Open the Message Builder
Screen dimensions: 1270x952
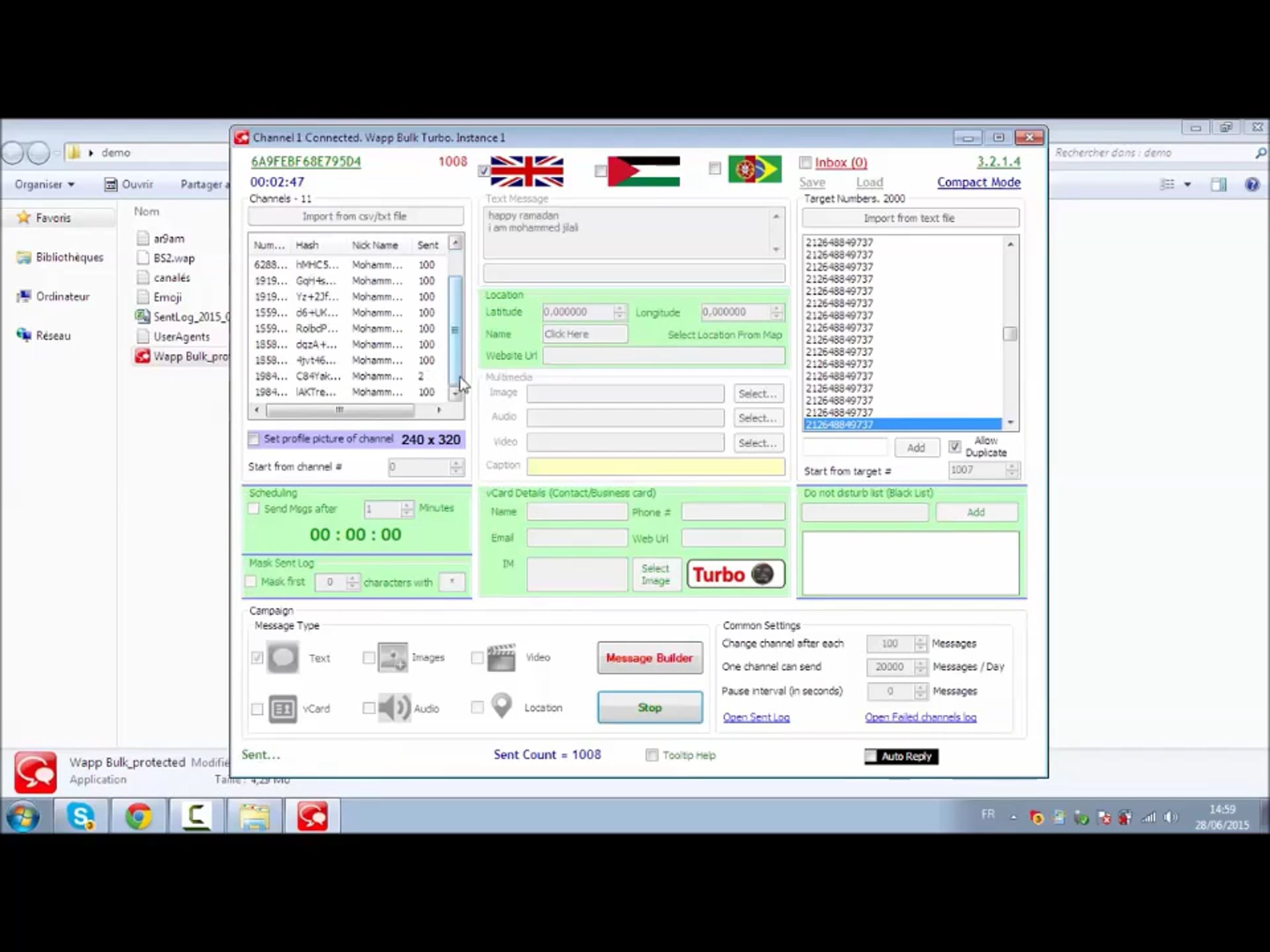click(650, 658)
